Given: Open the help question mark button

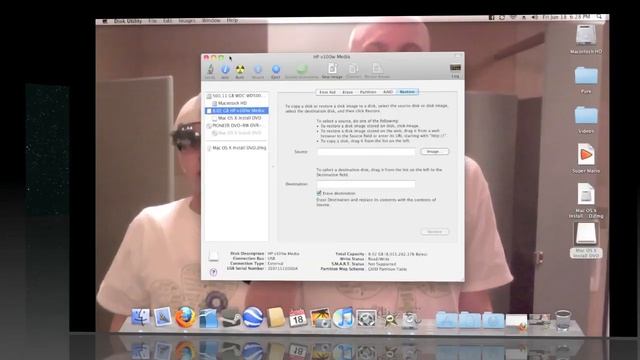Looking at the screenshot, I should [213, 272].
